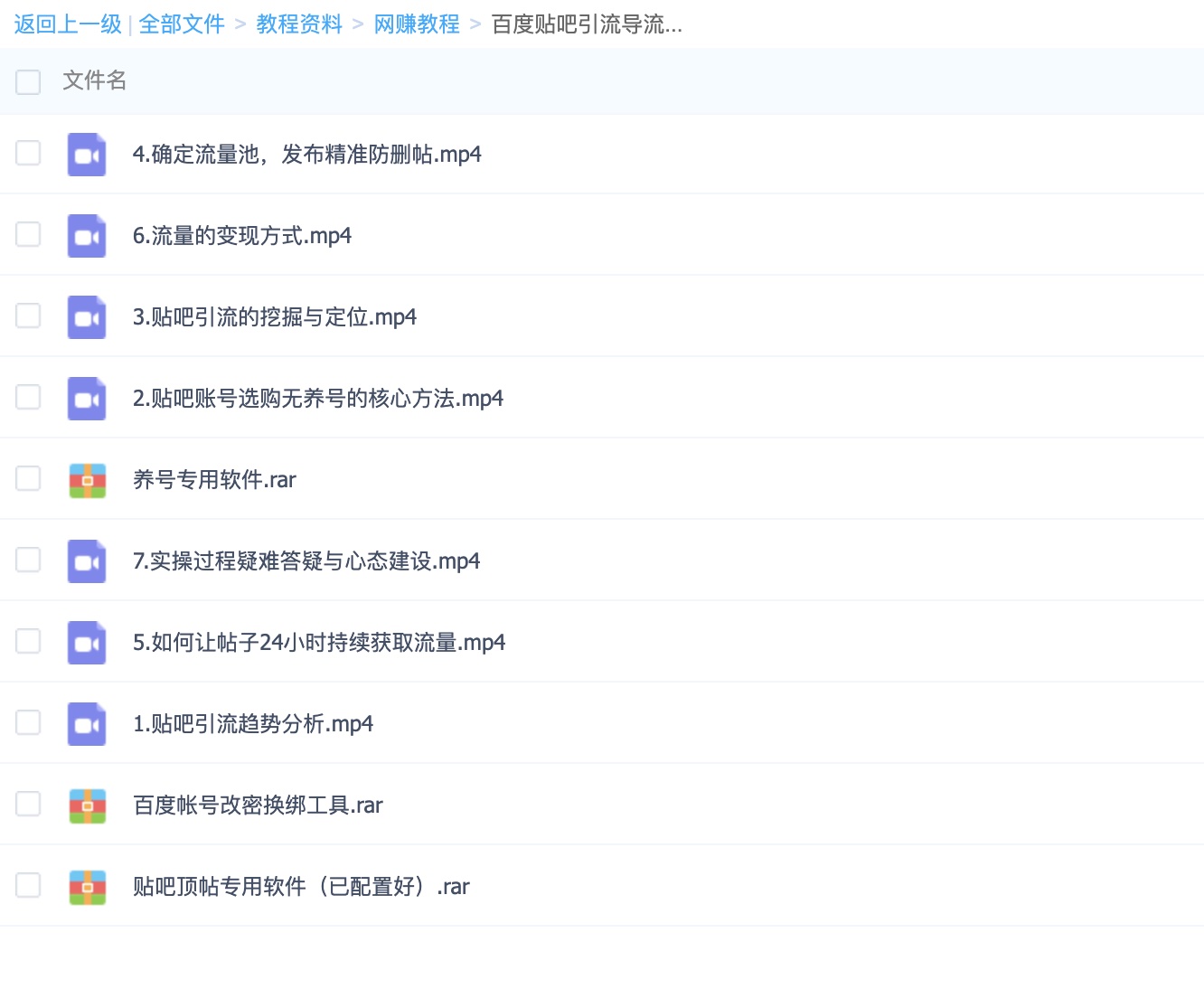Open file 7.实操过程疑难答疑与心态建设.mp4
The width and height of the screenshot is (1204, 989).
(x=306, y=561)
